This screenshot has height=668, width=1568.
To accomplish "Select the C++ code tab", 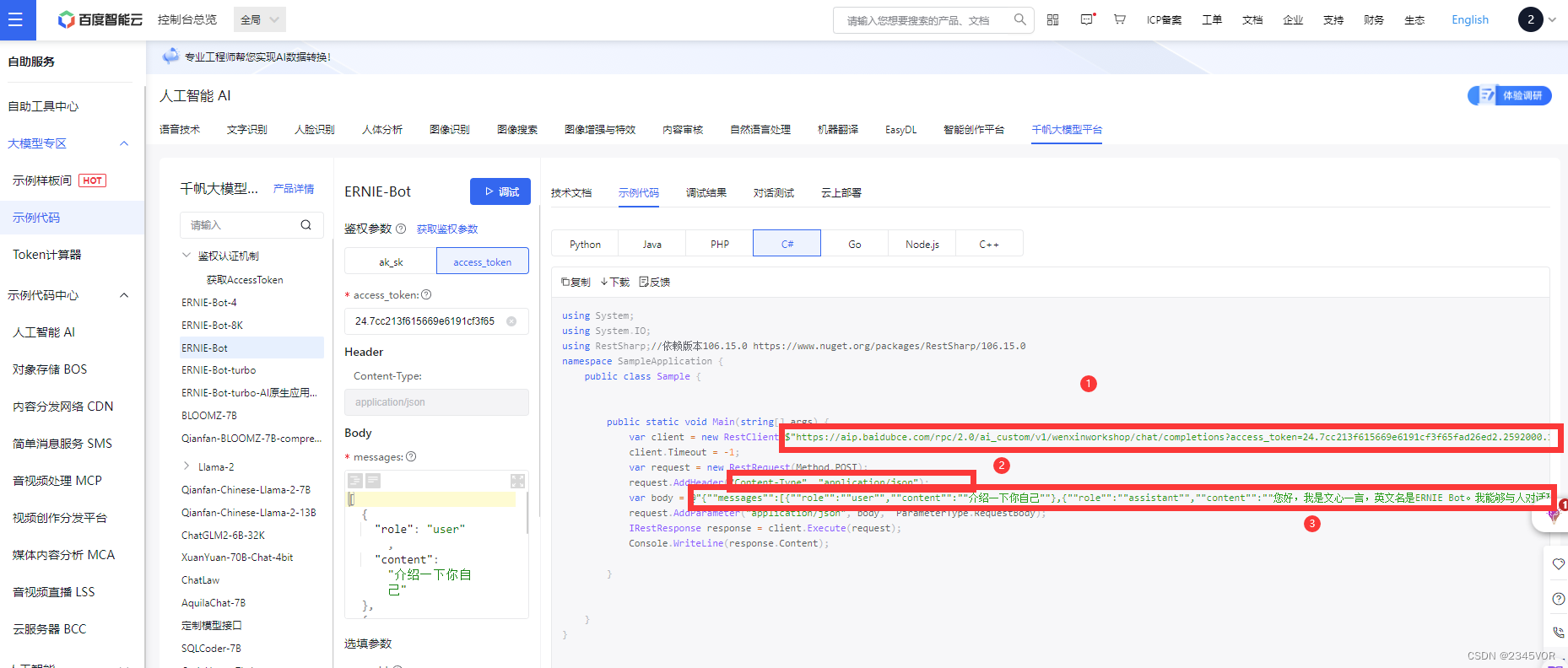I will point(989,244).
